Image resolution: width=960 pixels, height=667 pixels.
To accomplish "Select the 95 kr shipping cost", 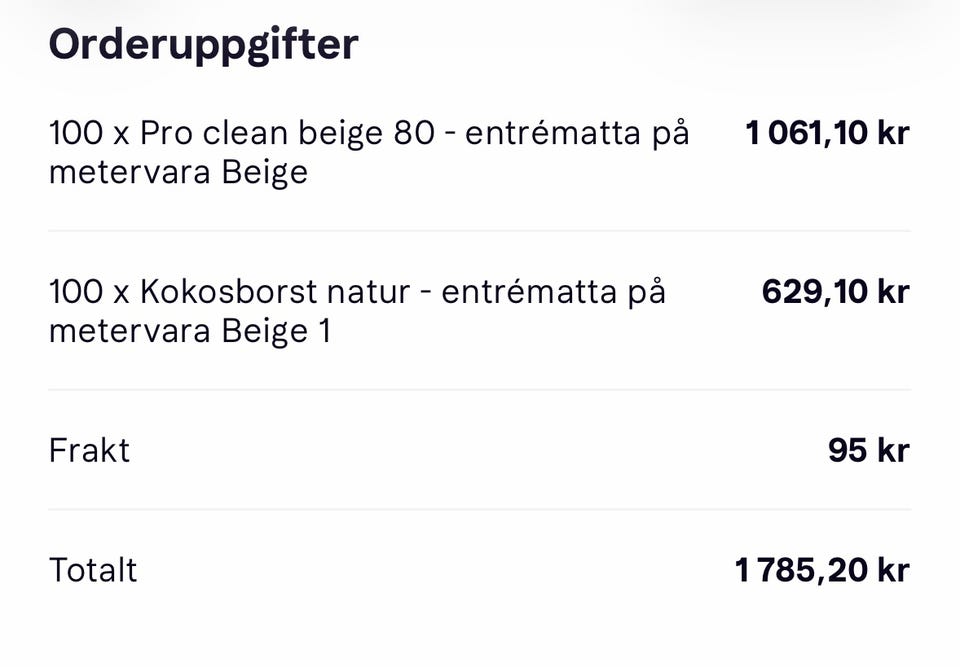I will tap(868, 450).
